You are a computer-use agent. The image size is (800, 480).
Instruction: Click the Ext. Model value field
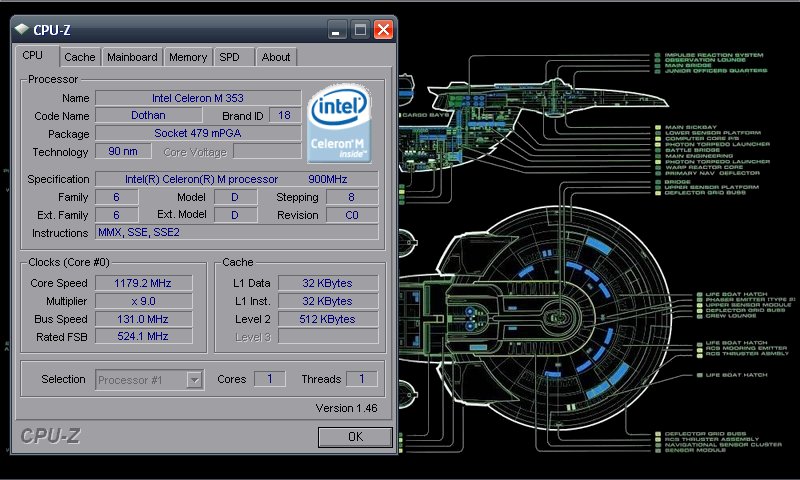tap(235, 215)
